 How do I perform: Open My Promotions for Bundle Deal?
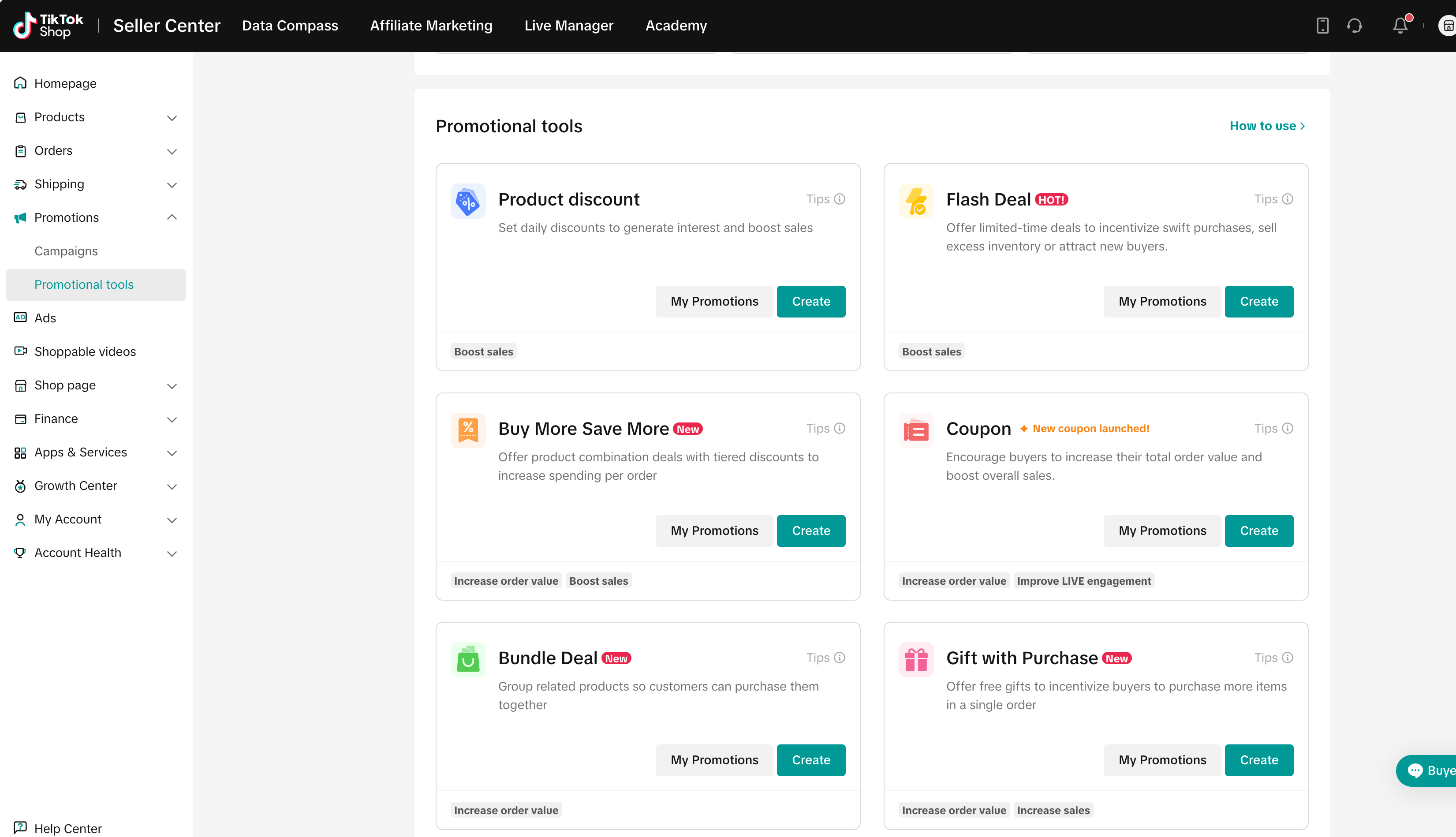pyautogui.click(x=714, y=760)
